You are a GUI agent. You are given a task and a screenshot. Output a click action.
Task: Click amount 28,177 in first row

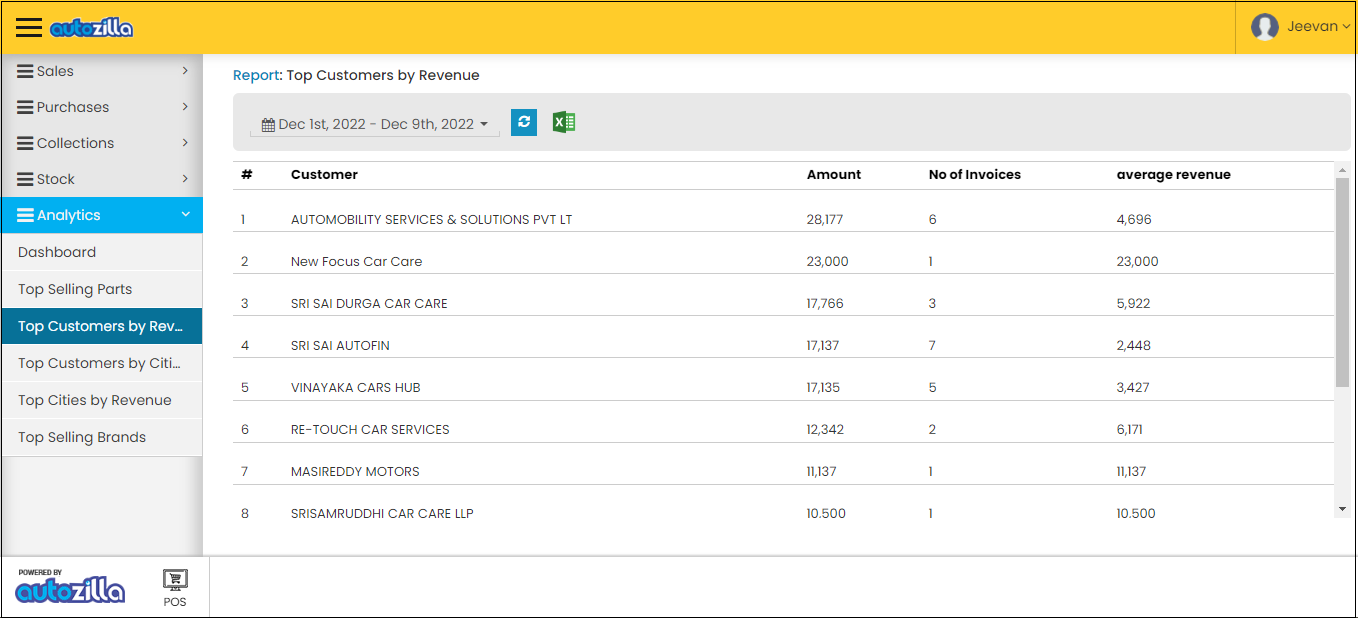tap(825, 219)
